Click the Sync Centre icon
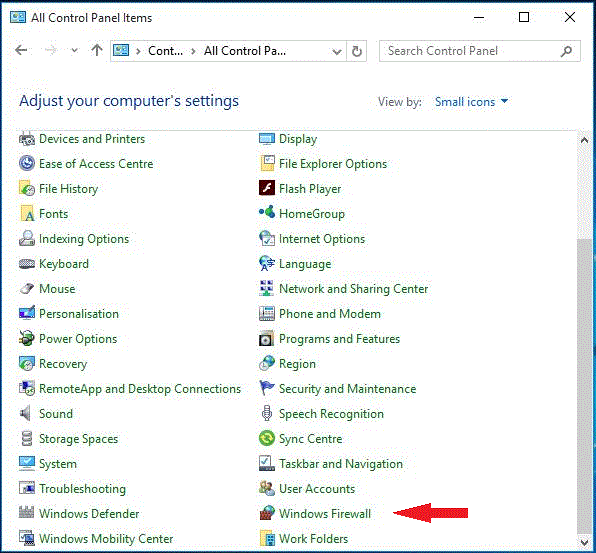 click(267, 439)
